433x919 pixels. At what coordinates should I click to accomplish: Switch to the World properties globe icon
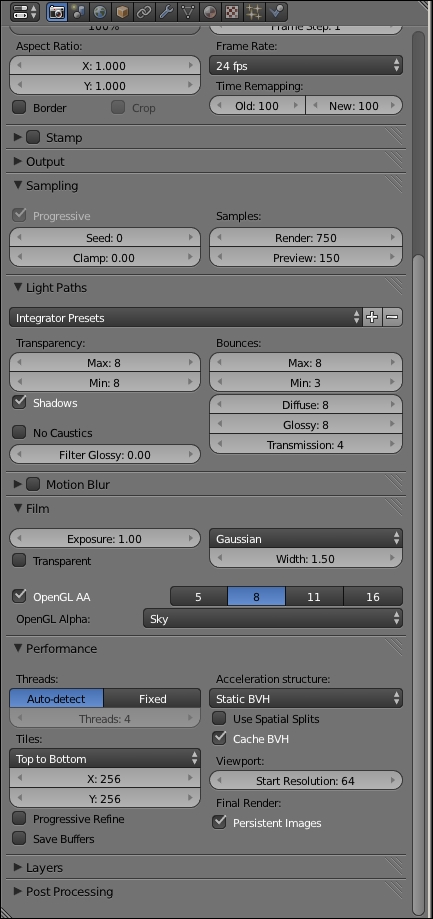click(x=100, y=11)
